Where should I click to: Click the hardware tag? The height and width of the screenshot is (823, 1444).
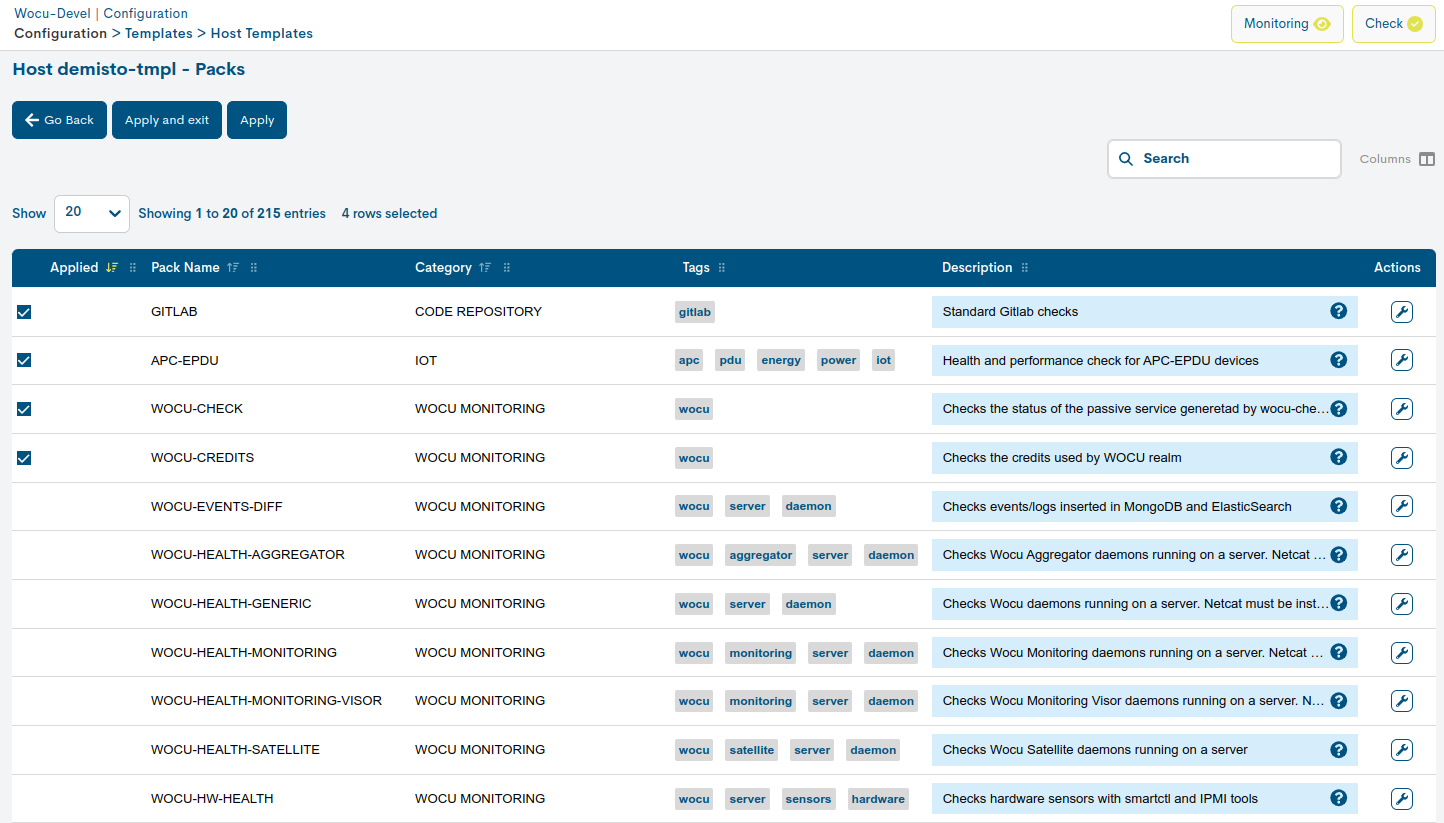(x=878, y=799)
